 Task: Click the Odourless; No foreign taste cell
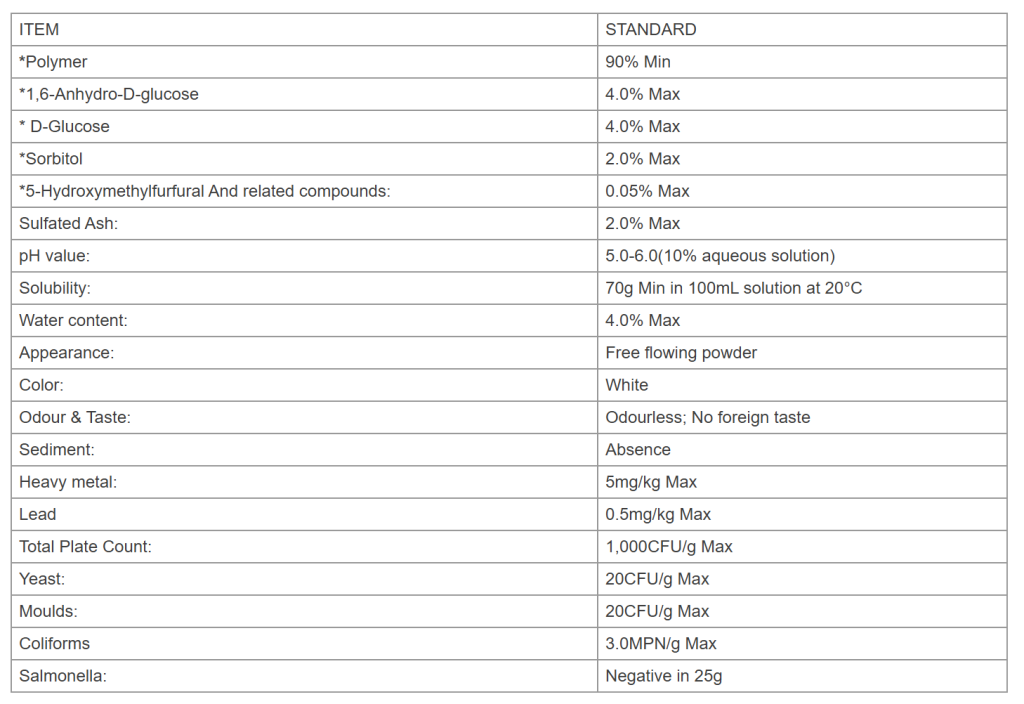802,417
